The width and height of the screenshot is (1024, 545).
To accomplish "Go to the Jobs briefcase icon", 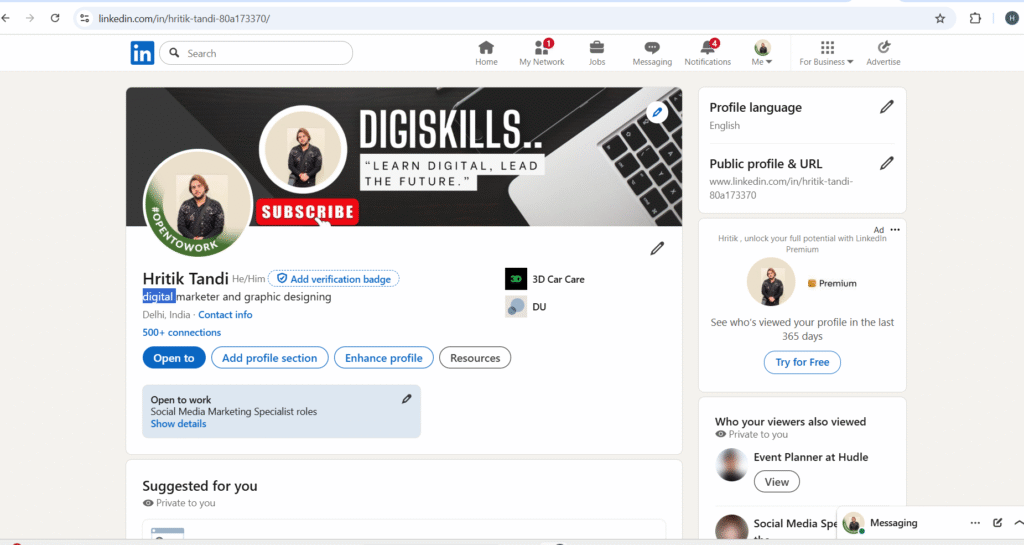I will (x=597, y=48).
